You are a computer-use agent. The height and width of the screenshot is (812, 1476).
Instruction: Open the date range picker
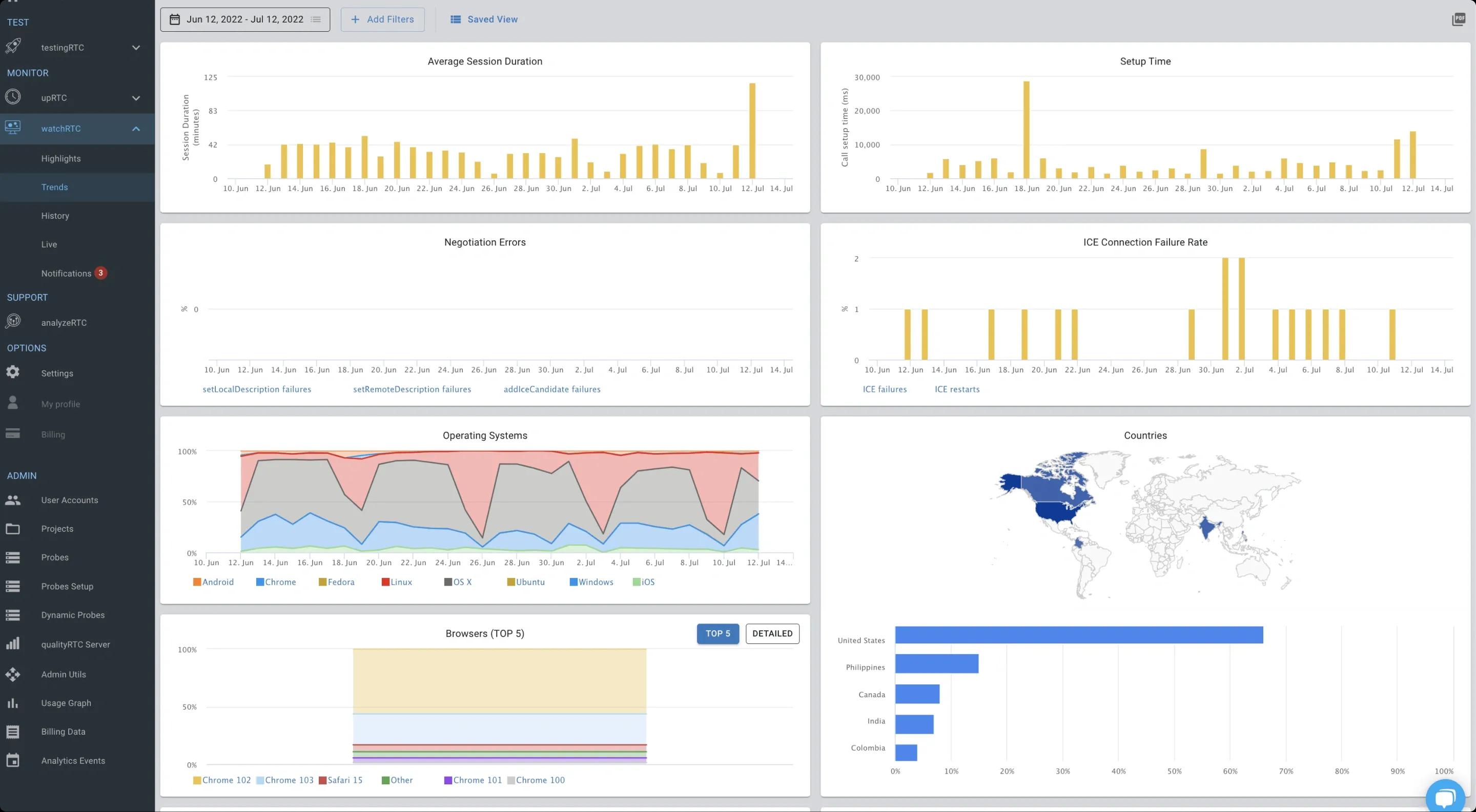pos(244,19)
